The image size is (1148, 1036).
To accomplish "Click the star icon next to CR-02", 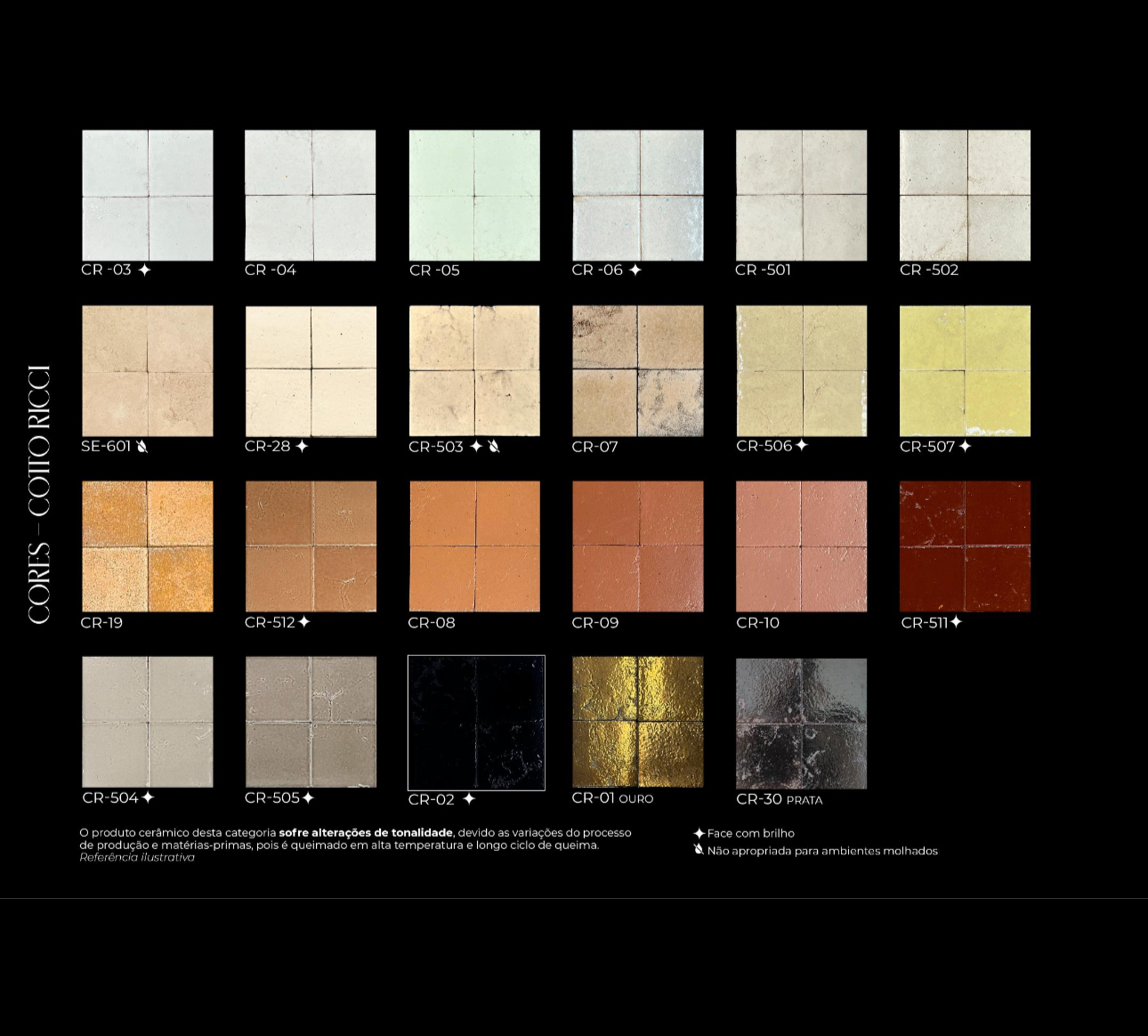I will [x=469, y=798].
